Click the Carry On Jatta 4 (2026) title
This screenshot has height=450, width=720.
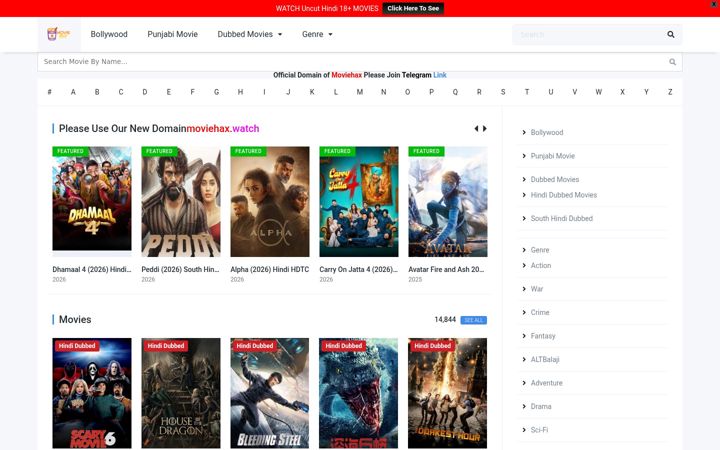[359, 270]
